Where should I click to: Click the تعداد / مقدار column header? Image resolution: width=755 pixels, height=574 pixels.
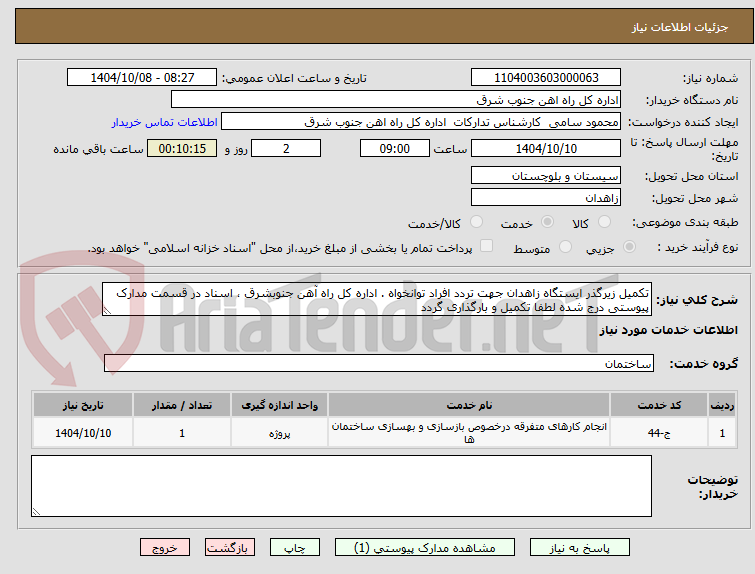click(x=182, y=405)
